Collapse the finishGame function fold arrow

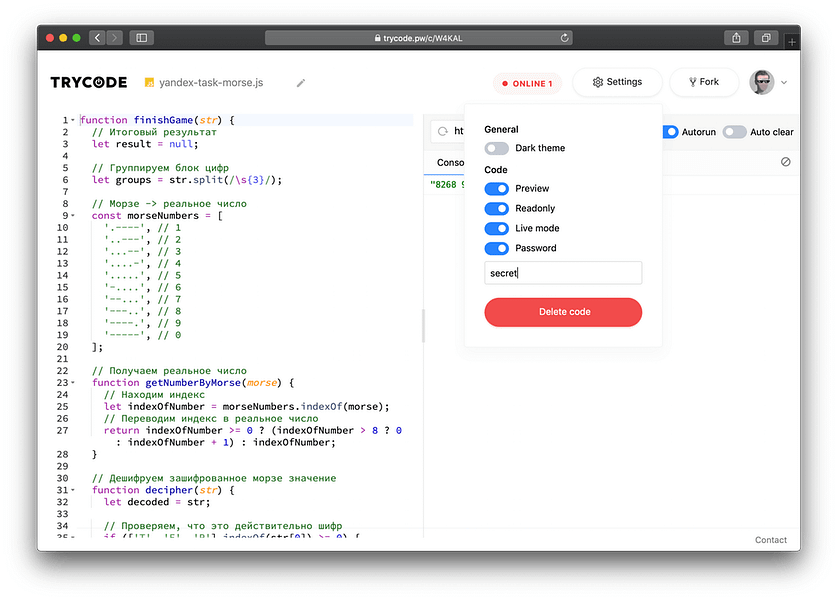click(73, 120)
